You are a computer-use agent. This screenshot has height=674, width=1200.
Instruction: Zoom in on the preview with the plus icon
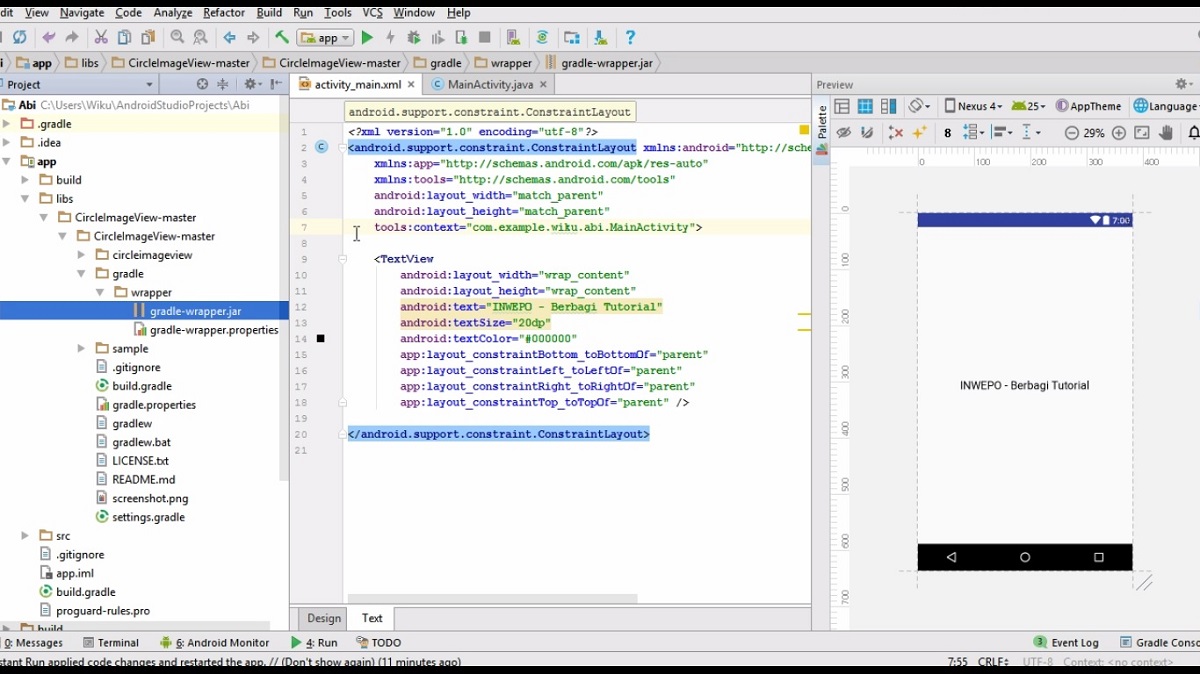click(1118, 131)
